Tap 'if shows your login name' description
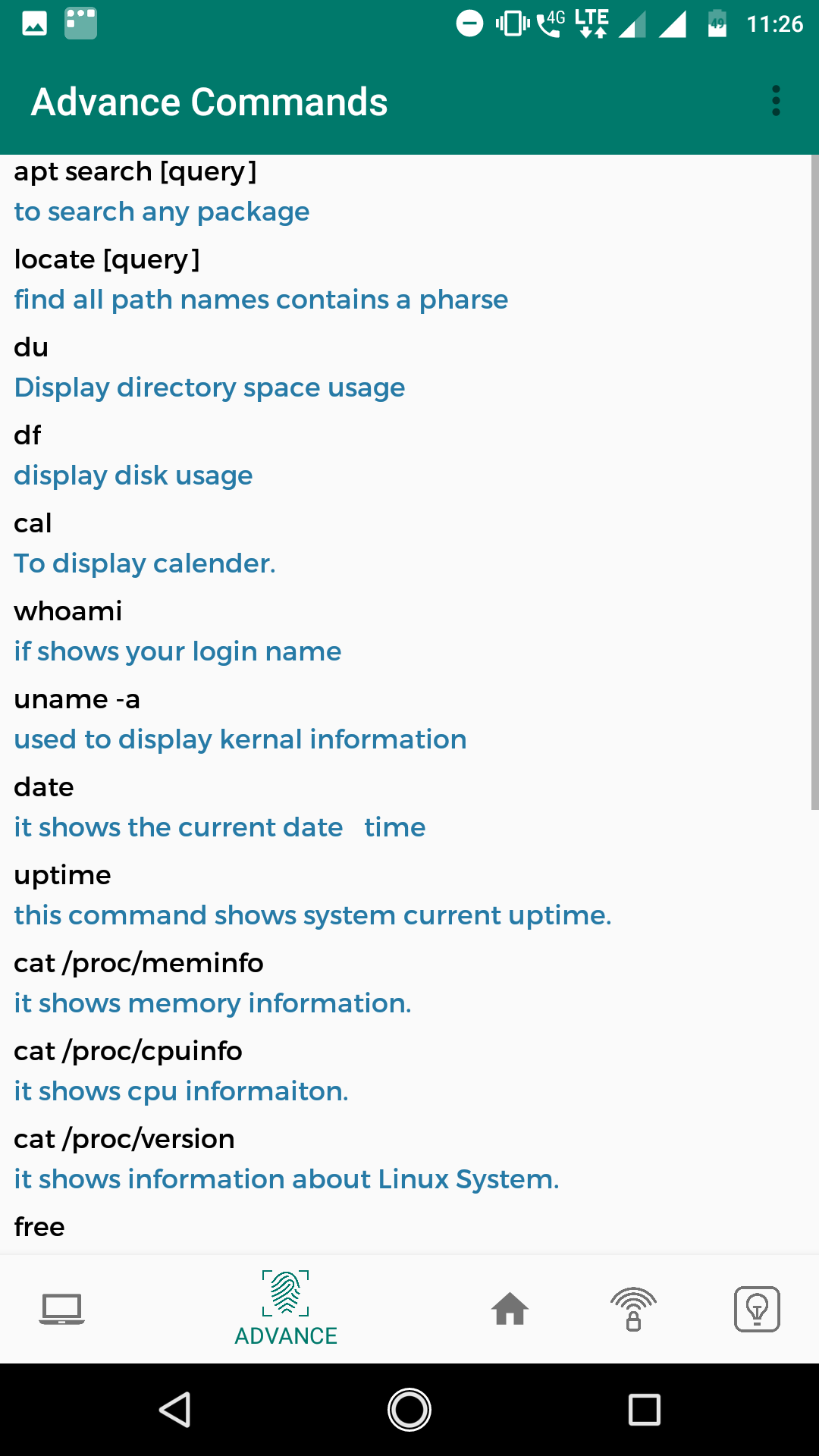 click(x=177, y=651)
